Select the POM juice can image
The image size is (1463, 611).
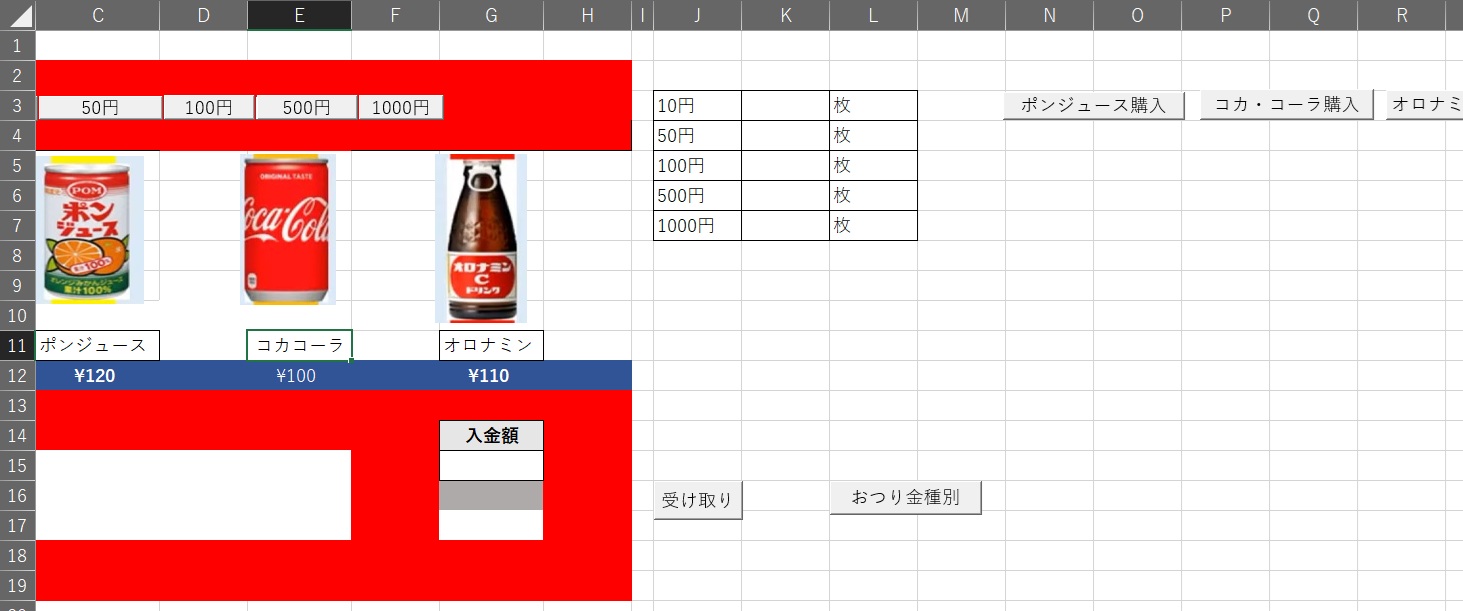pos(90,229)
